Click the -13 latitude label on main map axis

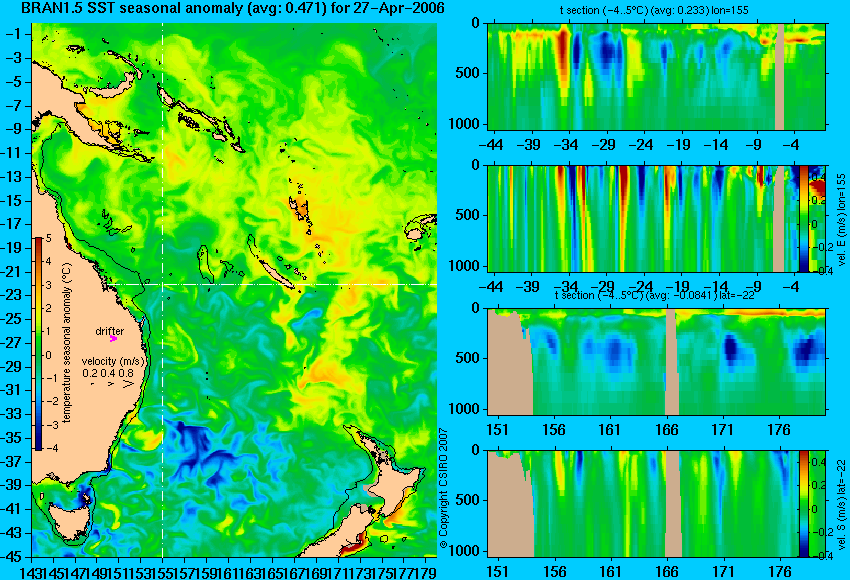tap(12, 177)
